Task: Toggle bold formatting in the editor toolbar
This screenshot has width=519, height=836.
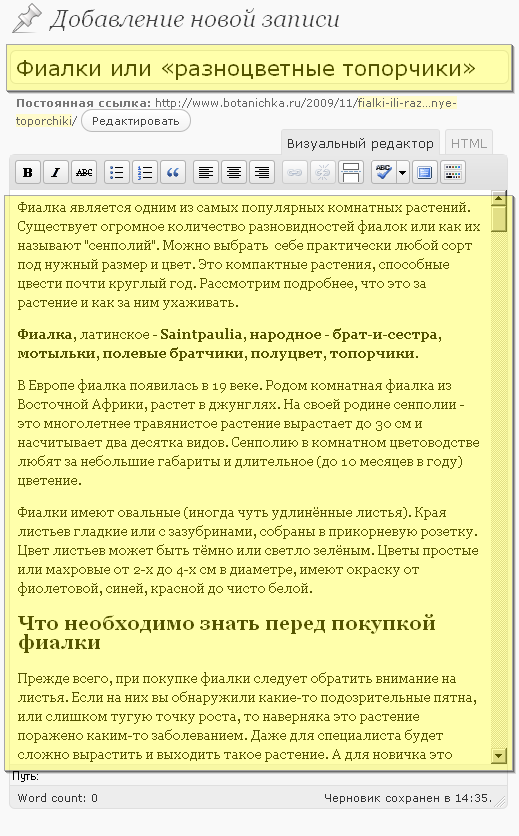Action: [28, 172]
